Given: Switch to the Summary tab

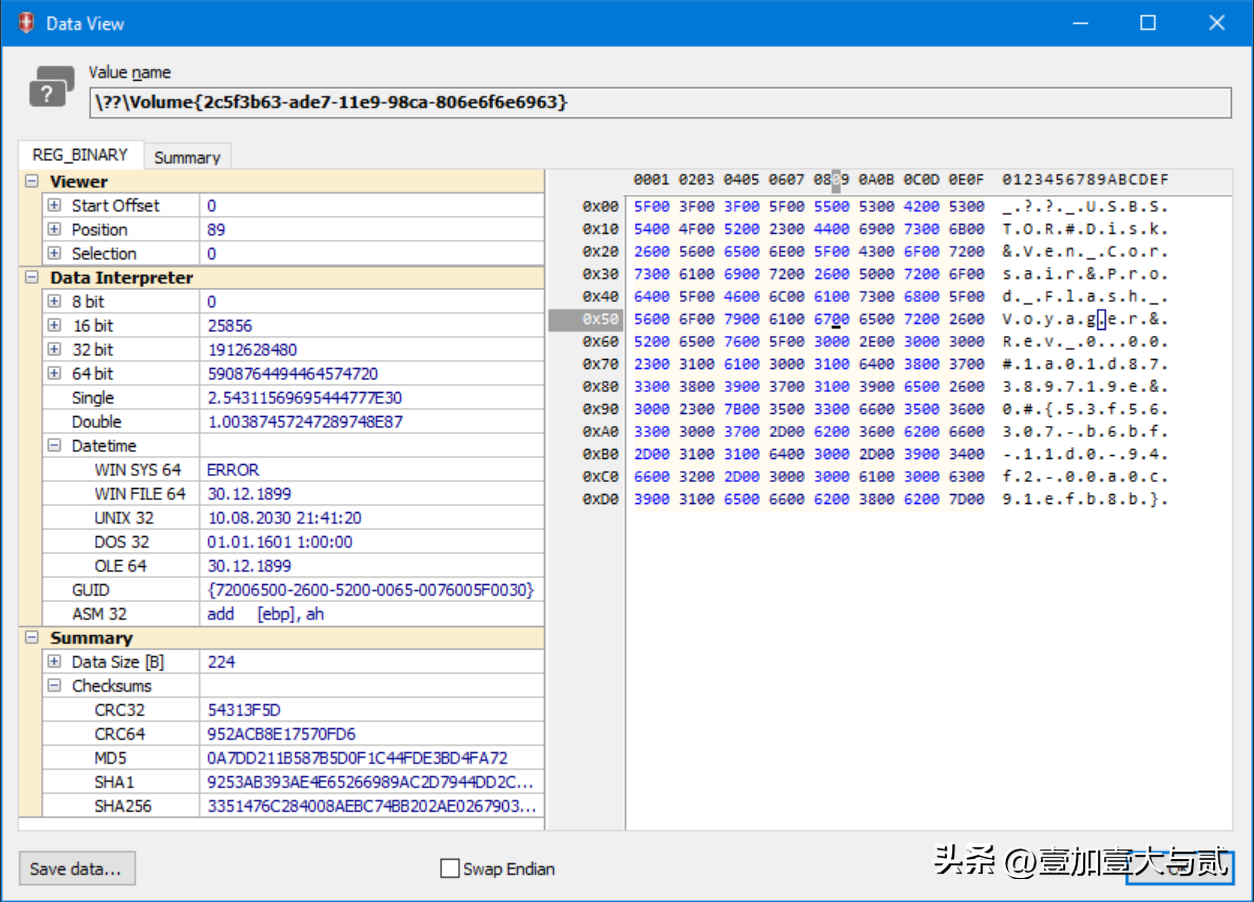Looking at the screenshot, I should click(x=187, y=157).
